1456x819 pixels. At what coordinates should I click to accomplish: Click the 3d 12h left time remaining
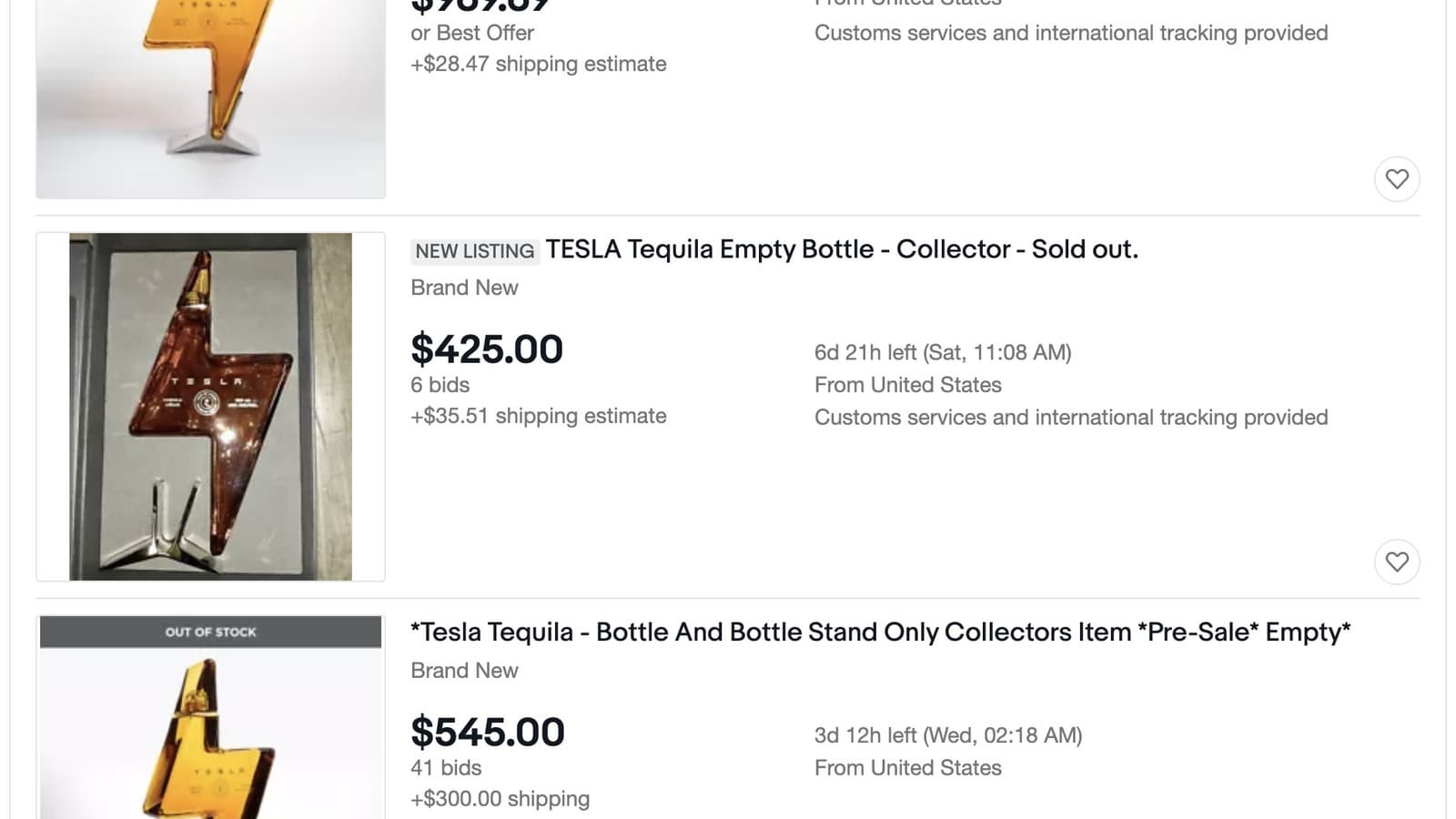pyautogui.click(x=947, y=735)
